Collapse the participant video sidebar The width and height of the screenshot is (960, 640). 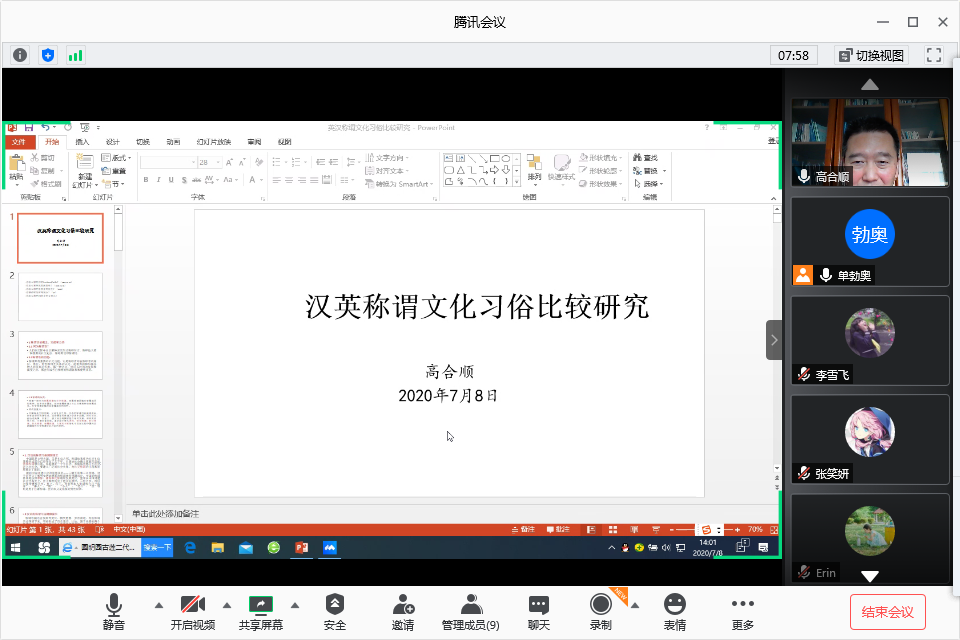click(774, 340)
